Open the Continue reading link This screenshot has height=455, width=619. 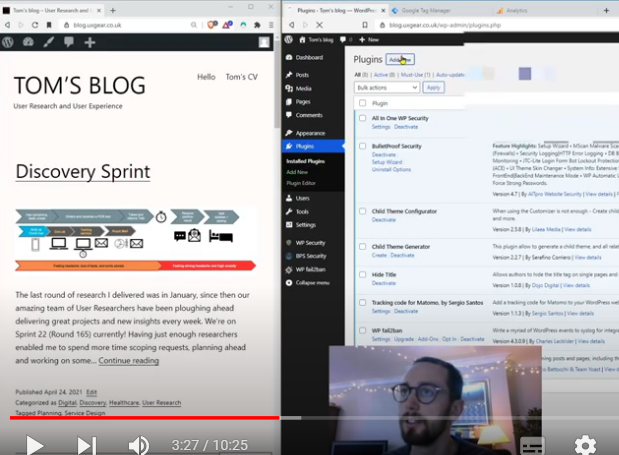pos(128,360)
